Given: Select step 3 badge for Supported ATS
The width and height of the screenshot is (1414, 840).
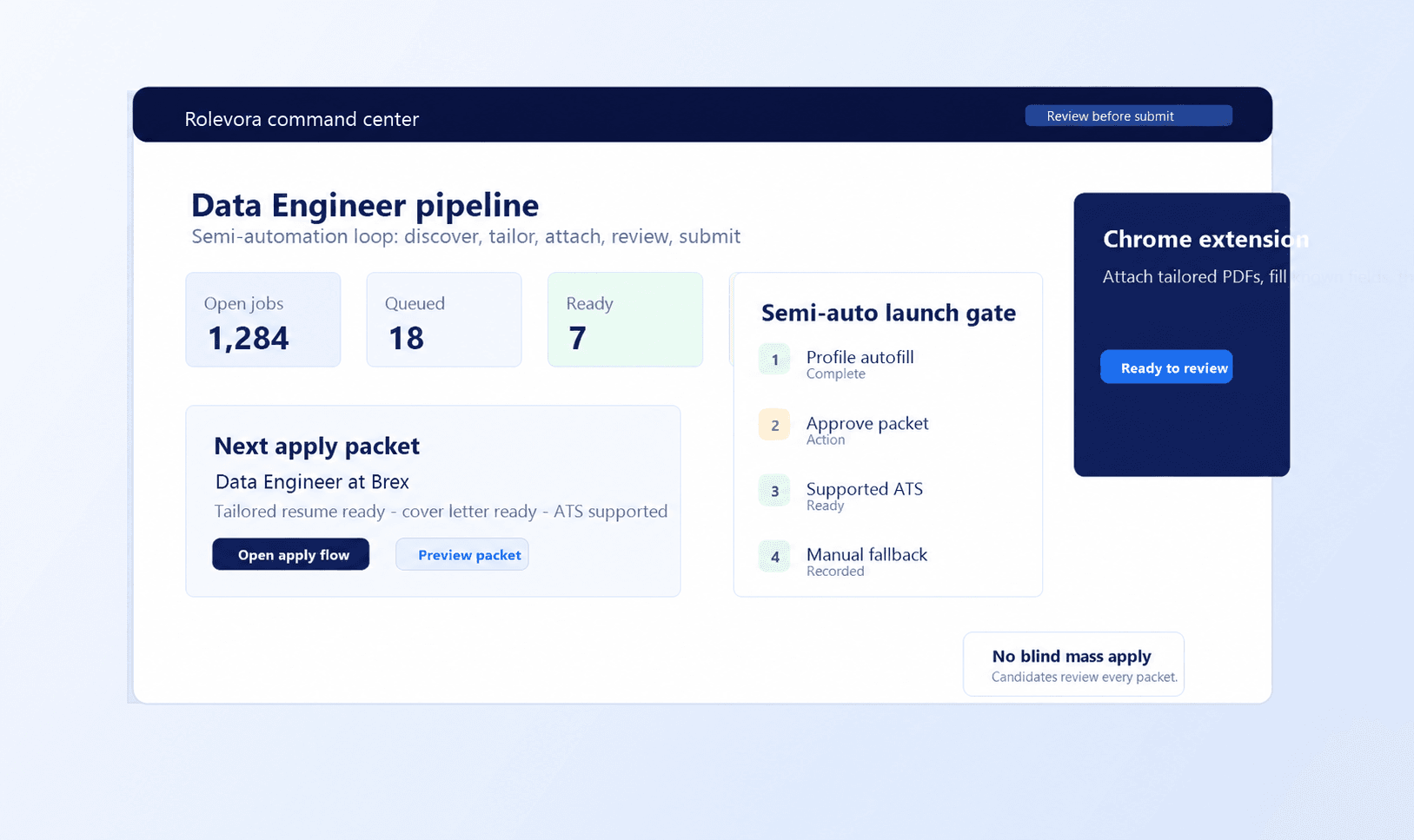Looking at the screenshot, I should pyautogui.click(x=774, y=491).
